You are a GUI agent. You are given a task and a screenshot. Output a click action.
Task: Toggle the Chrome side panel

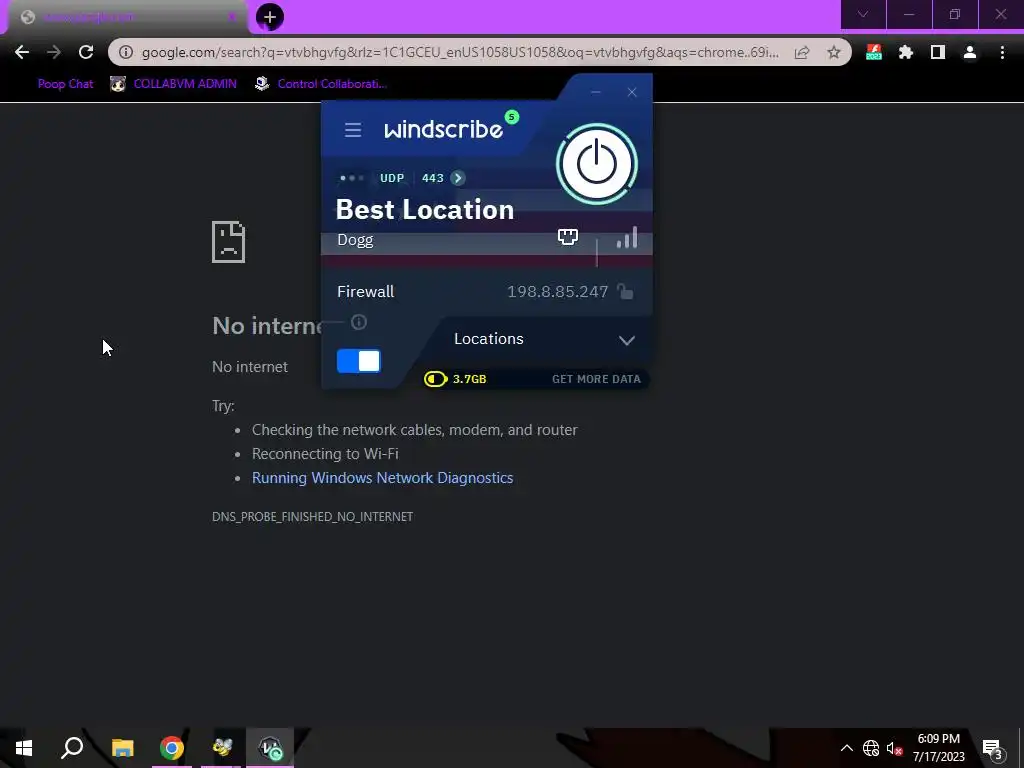coord(938,52)
